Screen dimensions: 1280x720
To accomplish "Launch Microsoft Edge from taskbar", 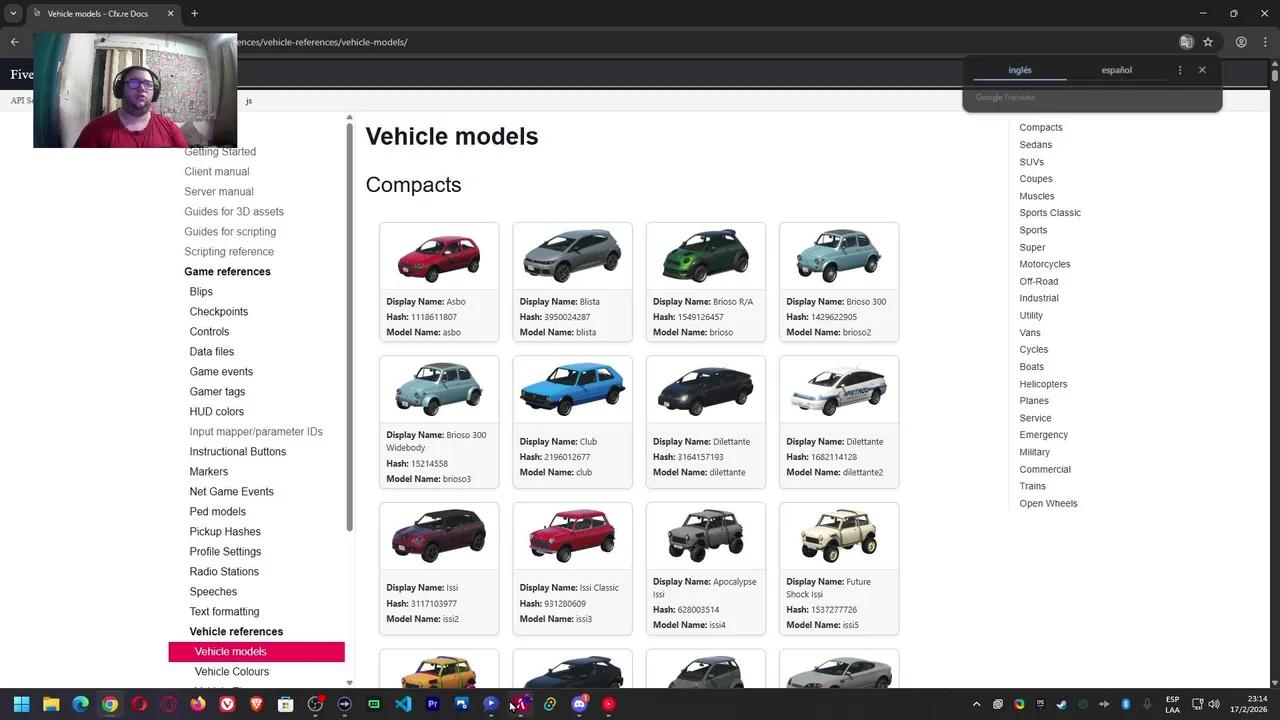I will (80, 704).
